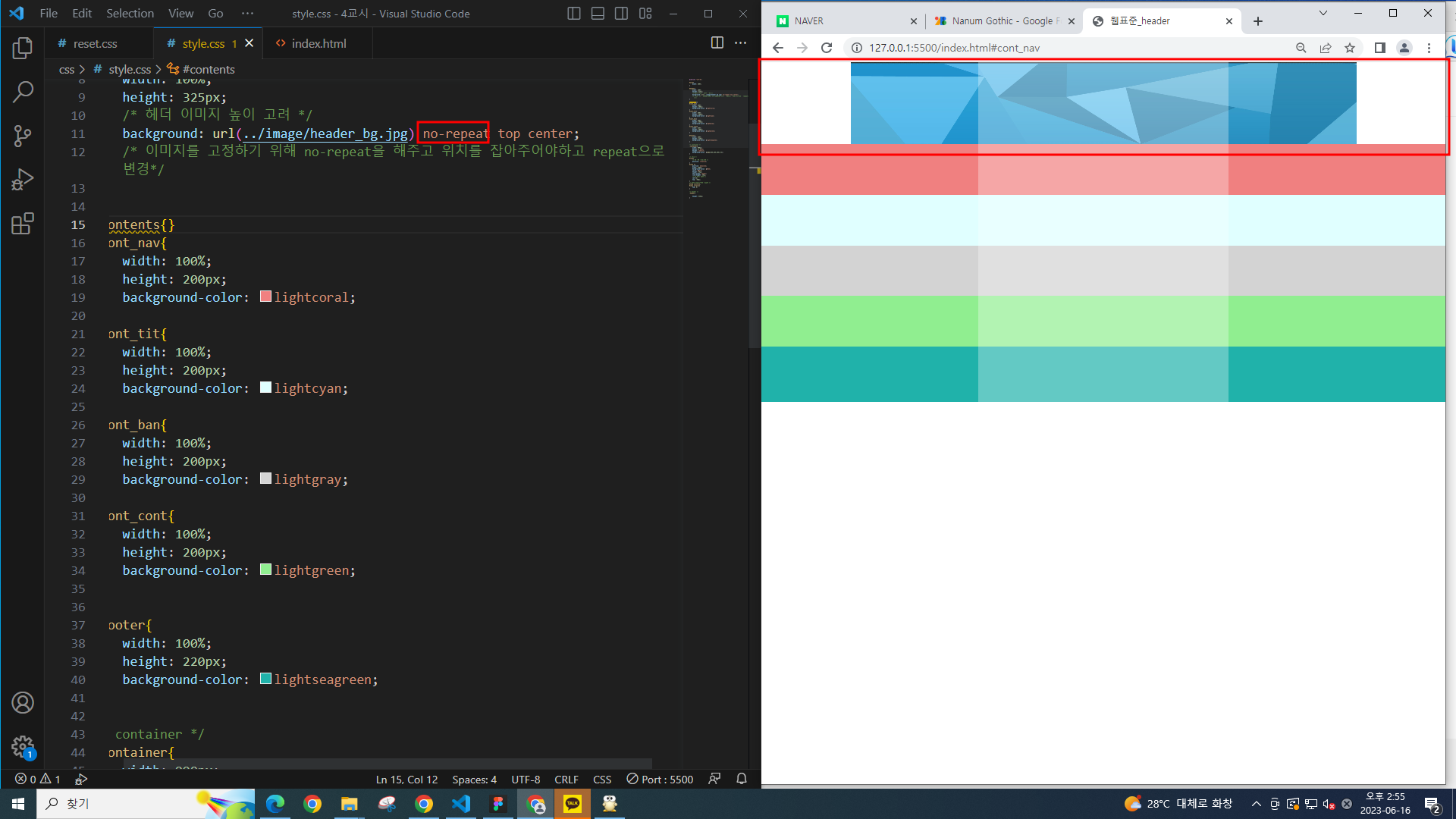Click the Chrome address bar URL
Image resolution: width=1456 pixels, height=819 pixels.
tap(954, 48)
